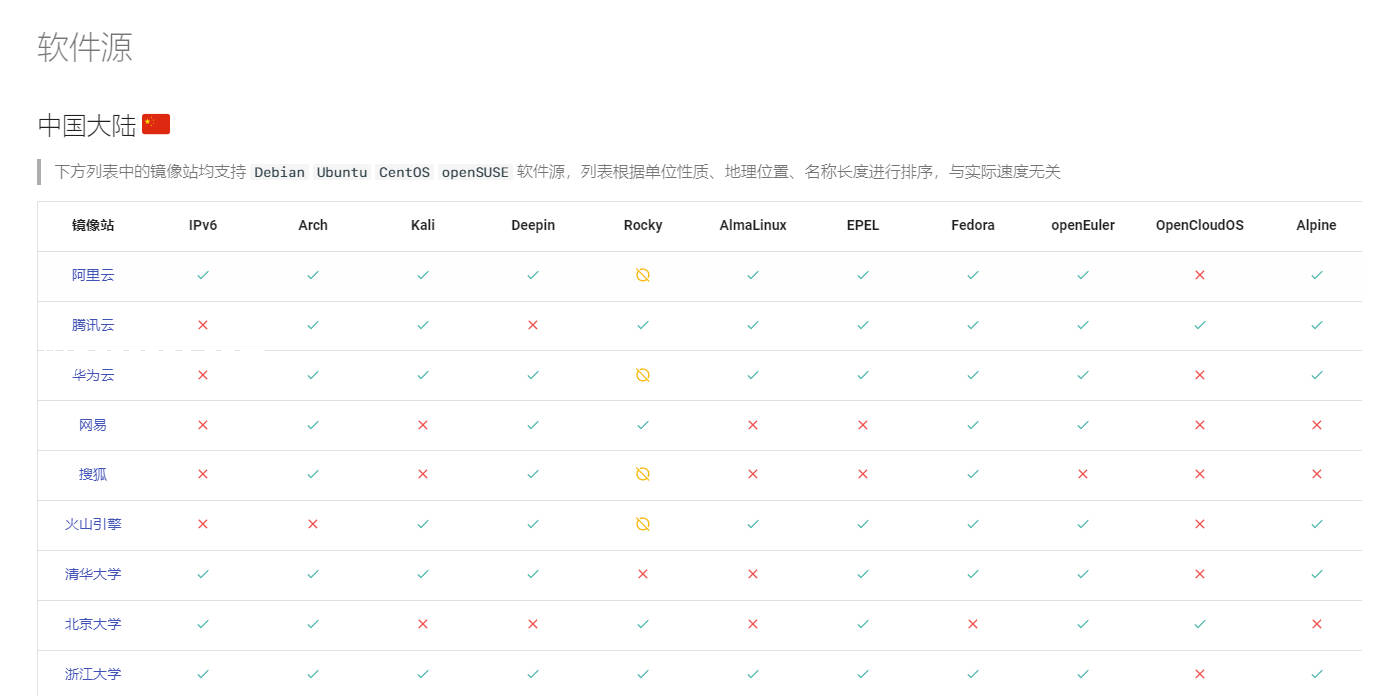Go to the 清华大学 mirror link
Viewport: 1395px width, 696px height.
point(93,574)
